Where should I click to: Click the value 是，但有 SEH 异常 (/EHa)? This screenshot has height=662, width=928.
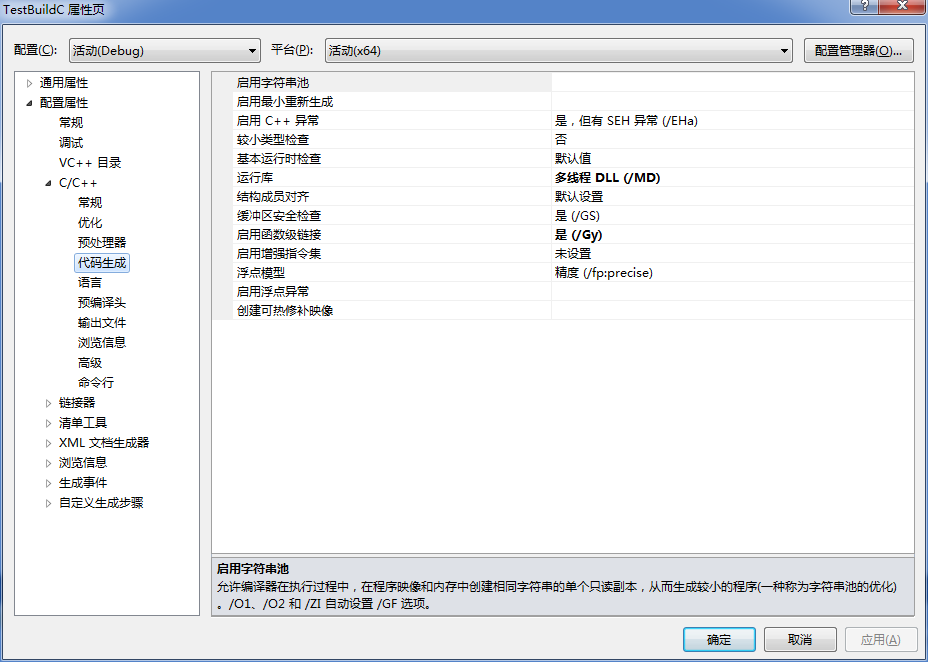pos(626,121)
